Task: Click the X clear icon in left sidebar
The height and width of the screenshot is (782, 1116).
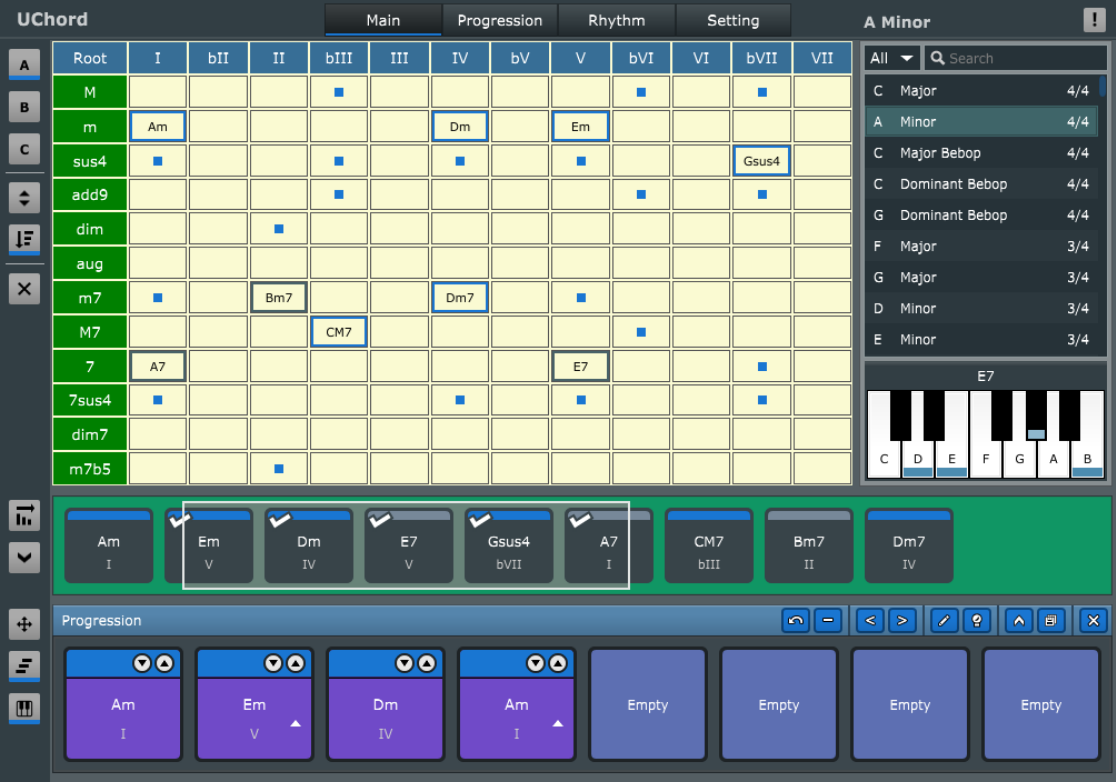Action: click(x=24, y=289)
